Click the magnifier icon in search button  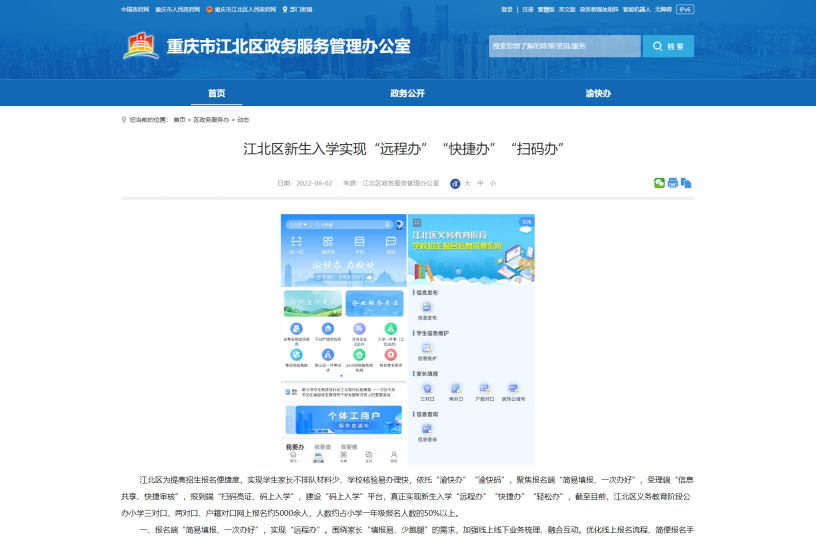click(x=657, y=46)
